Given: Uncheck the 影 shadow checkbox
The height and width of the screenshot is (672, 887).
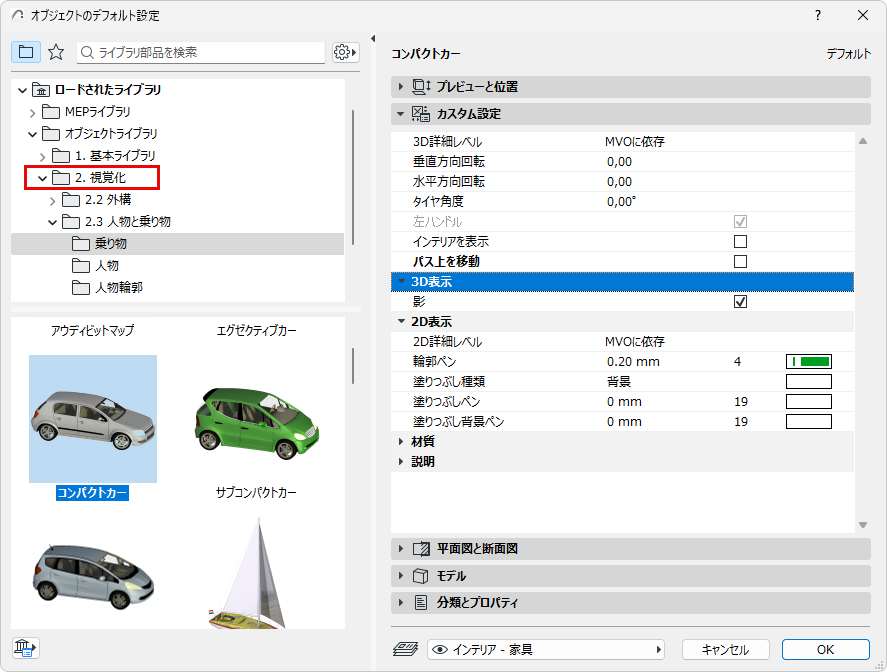Looking at the screenshot, I should pos(740,301).
